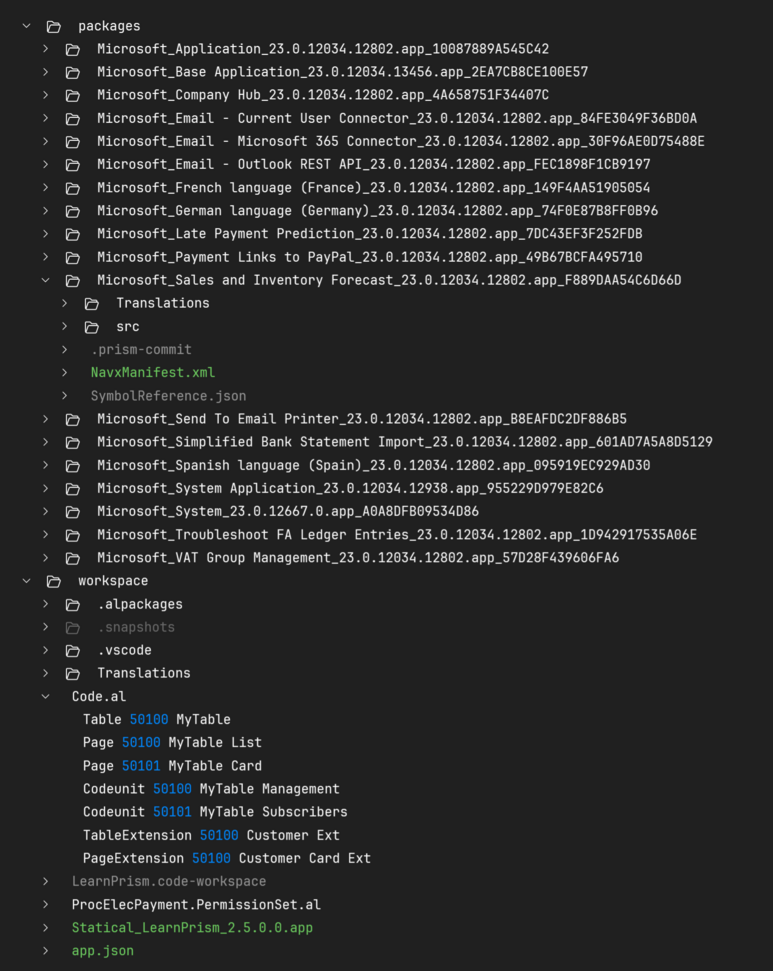Click folder icon of Payment Links to PayPal
773x971 pixels.
click(73, 258)
